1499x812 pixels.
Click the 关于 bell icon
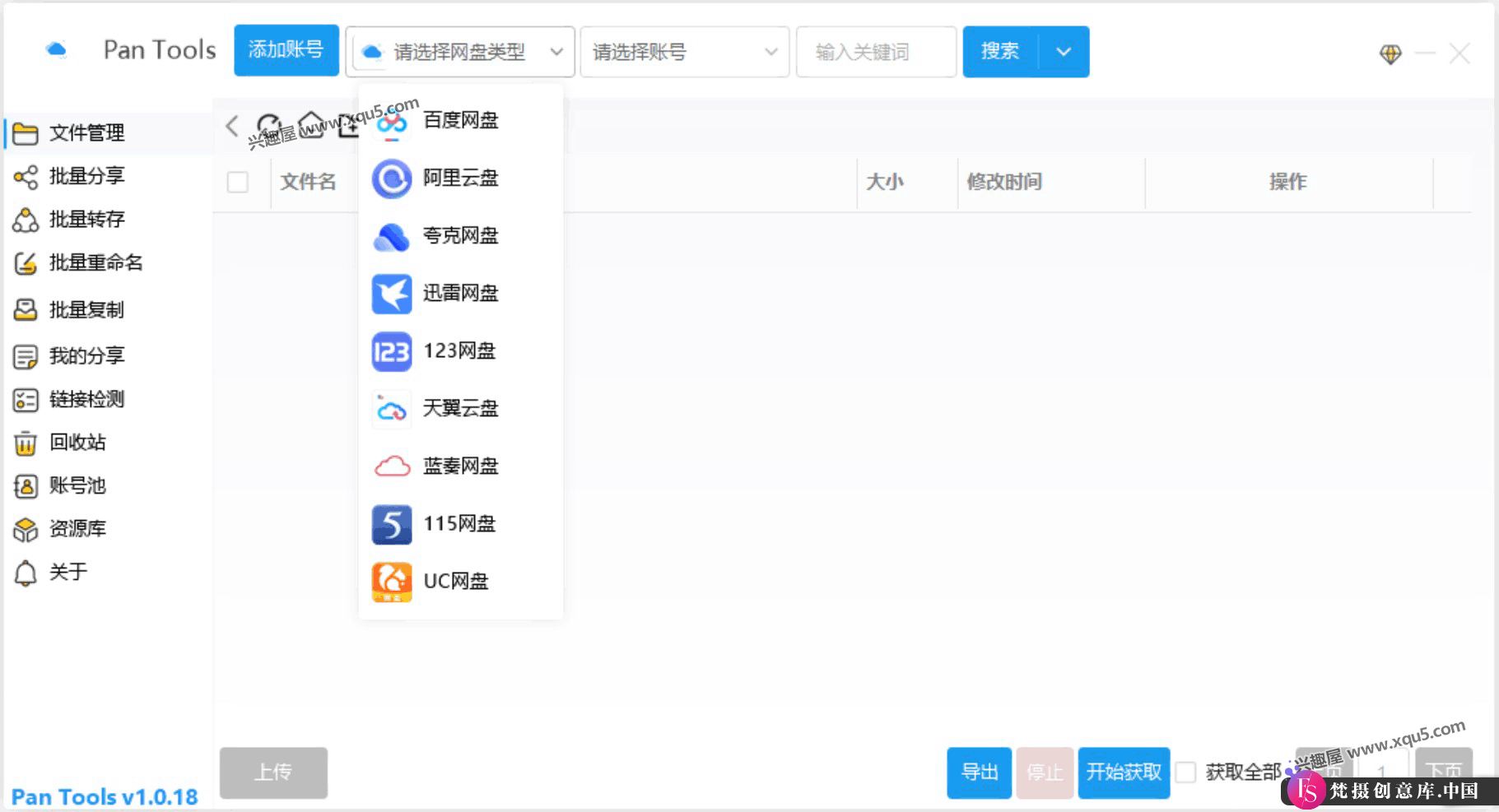[x=26, y=573]
